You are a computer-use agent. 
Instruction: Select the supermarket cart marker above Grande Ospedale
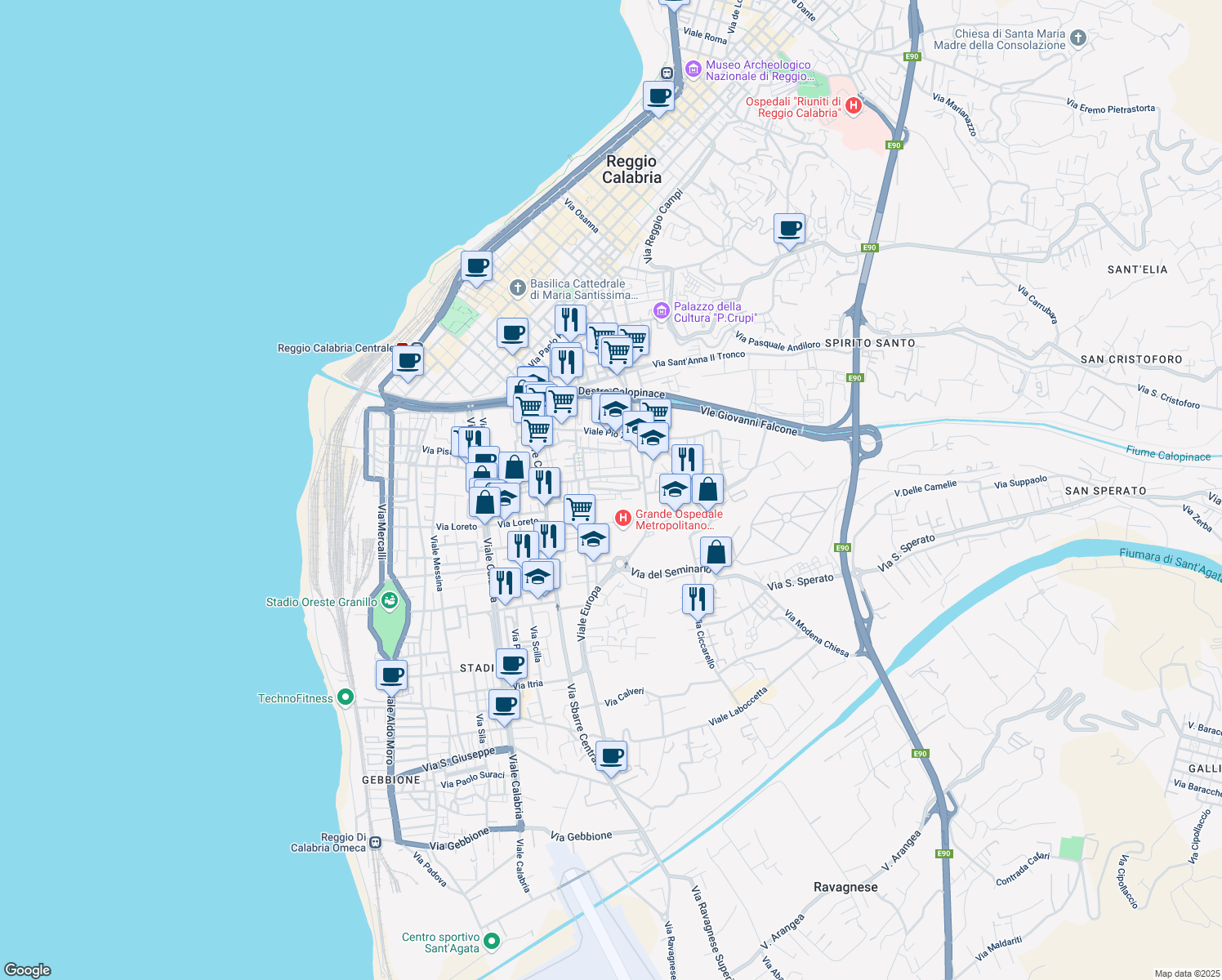tap(579, 512)
